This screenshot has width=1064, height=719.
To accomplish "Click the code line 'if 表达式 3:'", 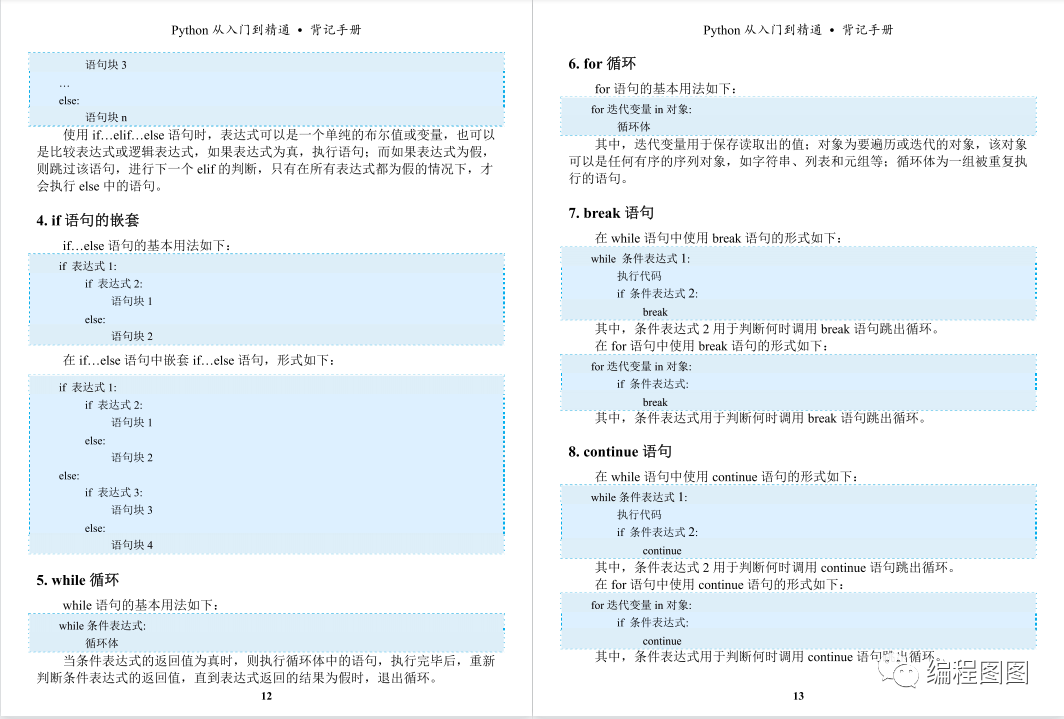I will point(113,492).
